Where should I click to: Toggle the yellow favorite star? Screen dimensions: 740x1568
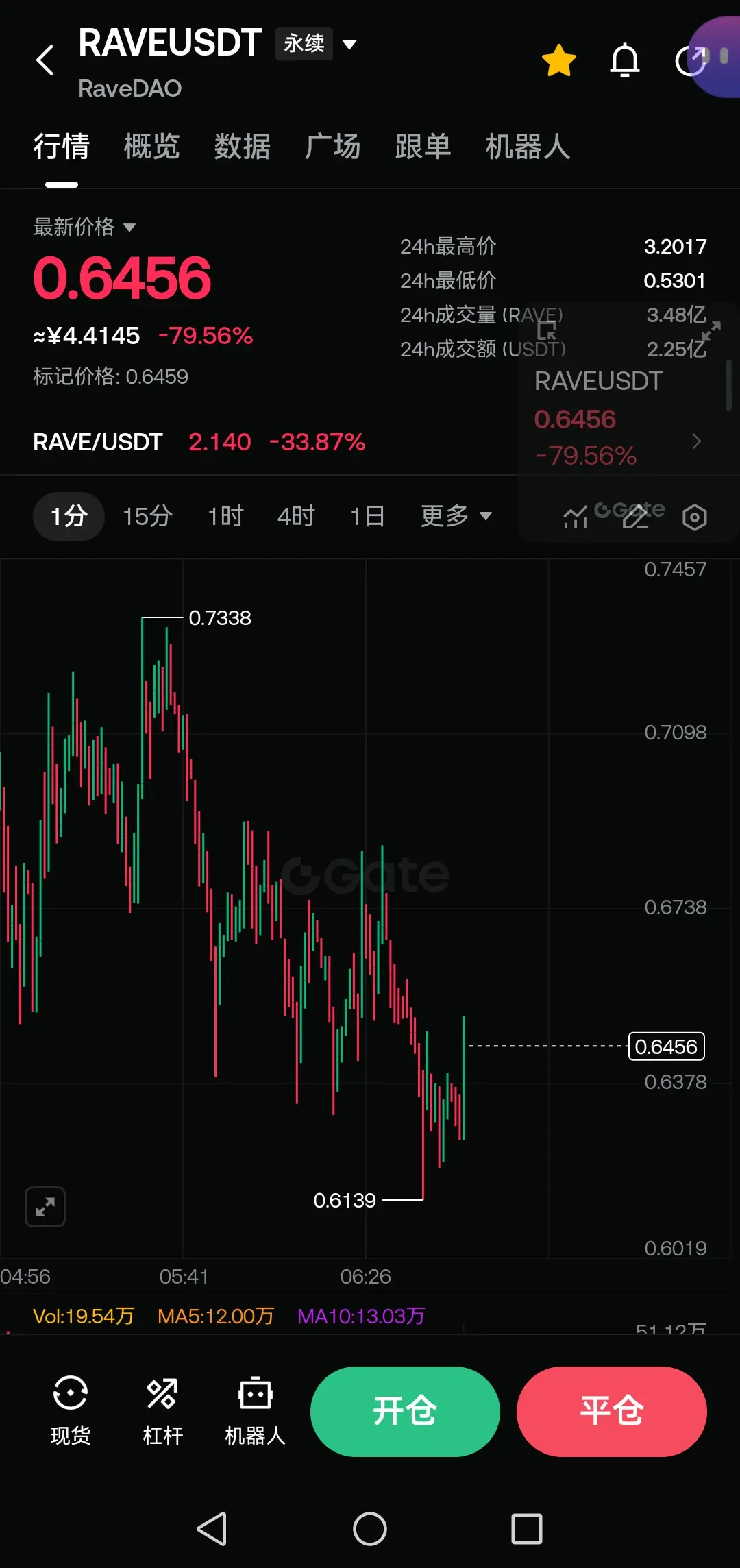559,60
